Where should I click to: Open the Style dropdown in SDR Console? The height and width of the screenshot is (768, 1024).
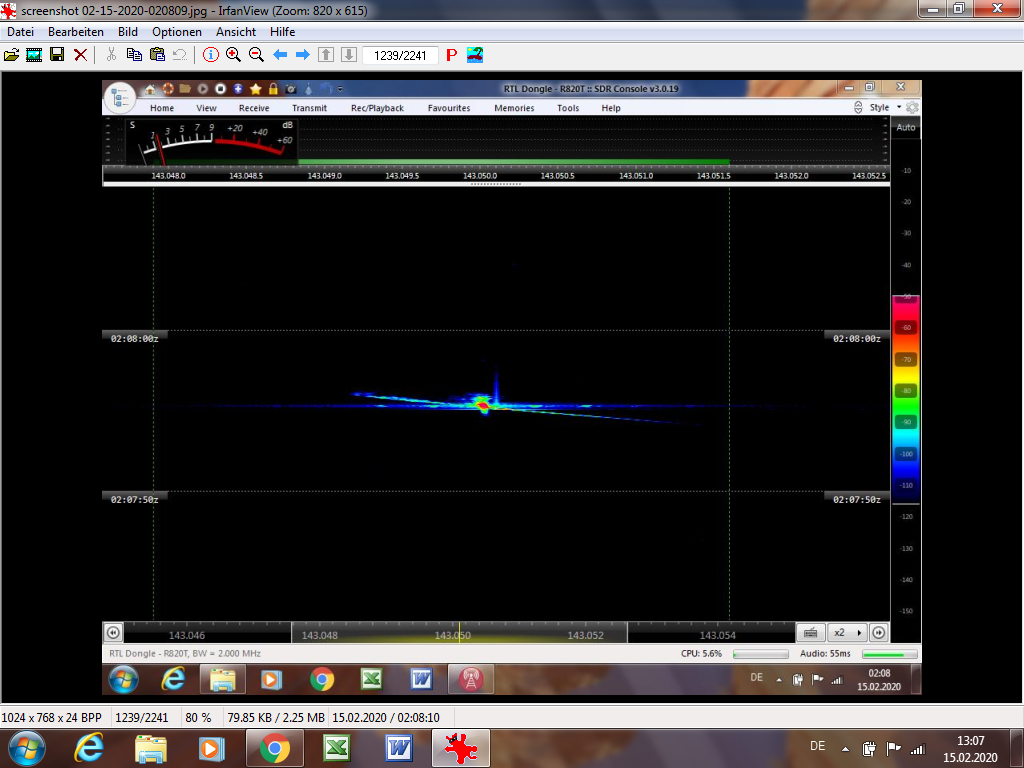(x=885, y=107)
